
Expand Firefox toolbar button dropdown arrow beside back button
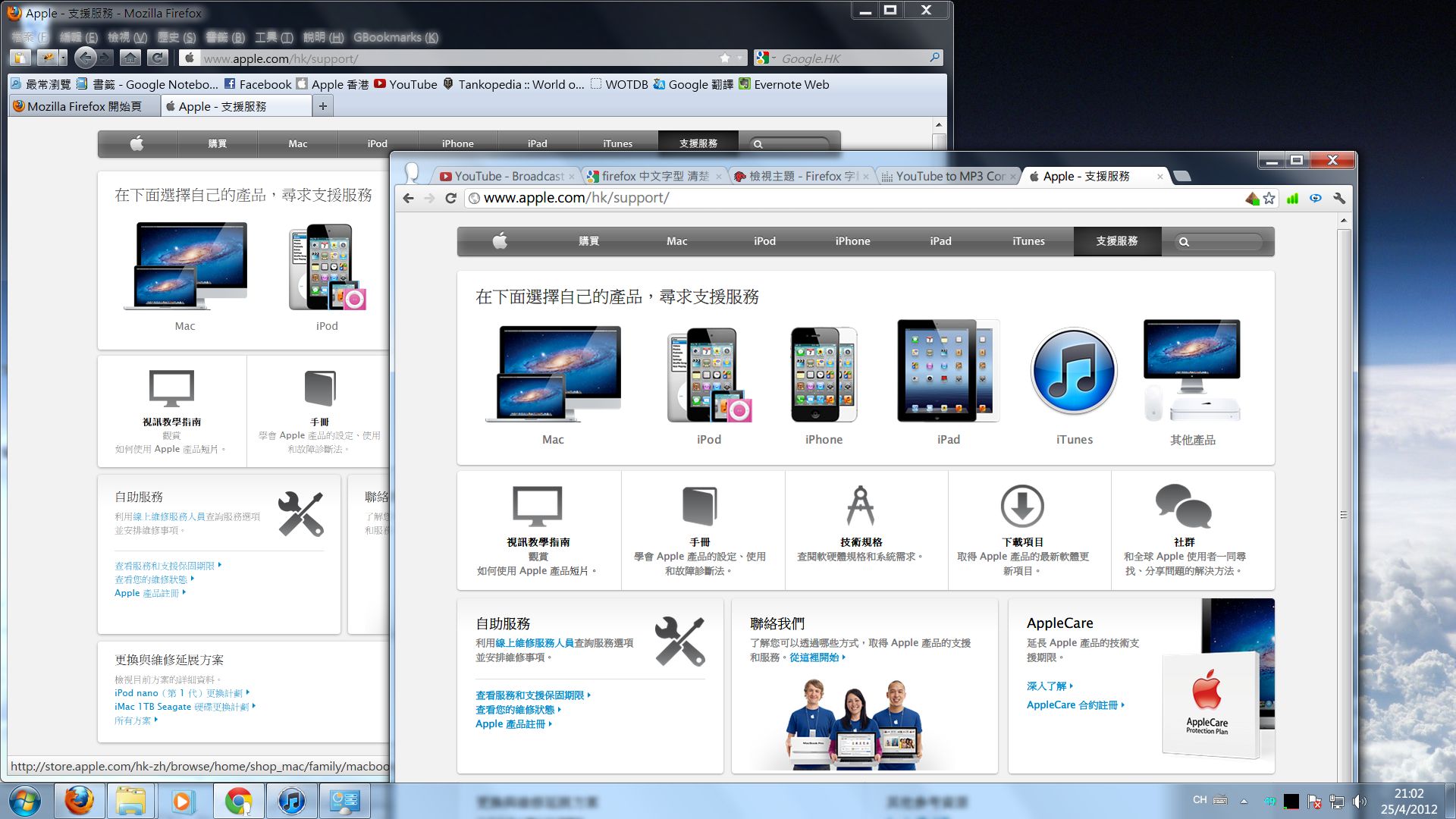point(64,58)
